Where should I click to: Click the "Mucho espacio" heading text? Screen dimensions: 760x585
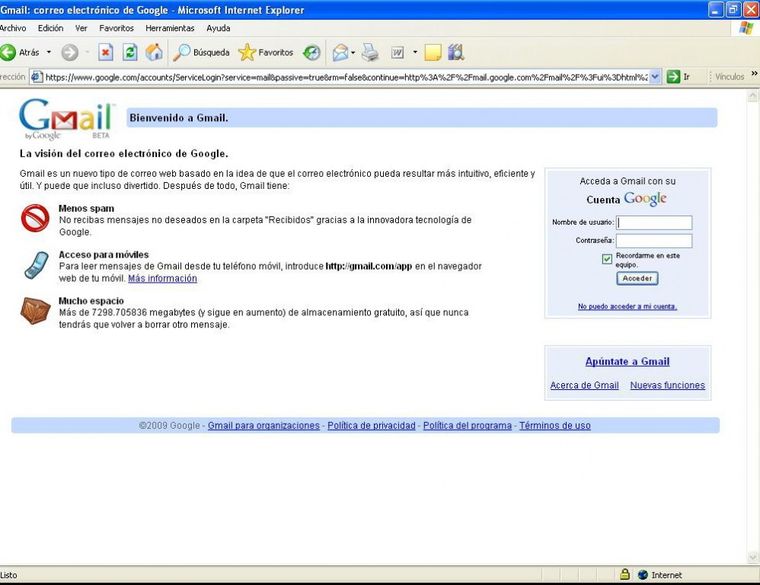(91, 300)
